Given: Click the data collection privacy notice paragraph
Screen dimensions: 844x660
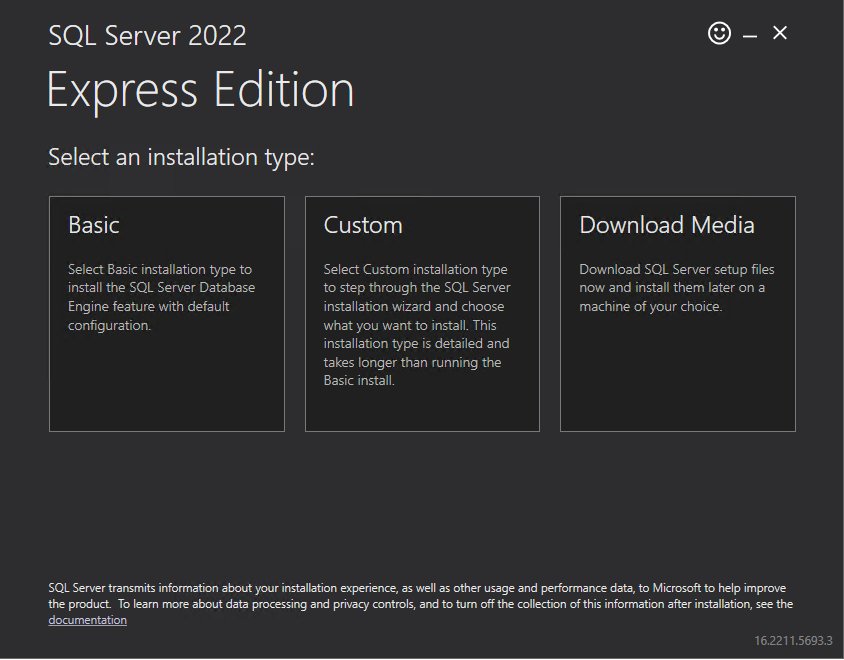Looking at the screenshot, I should click(x=420, y=596).
